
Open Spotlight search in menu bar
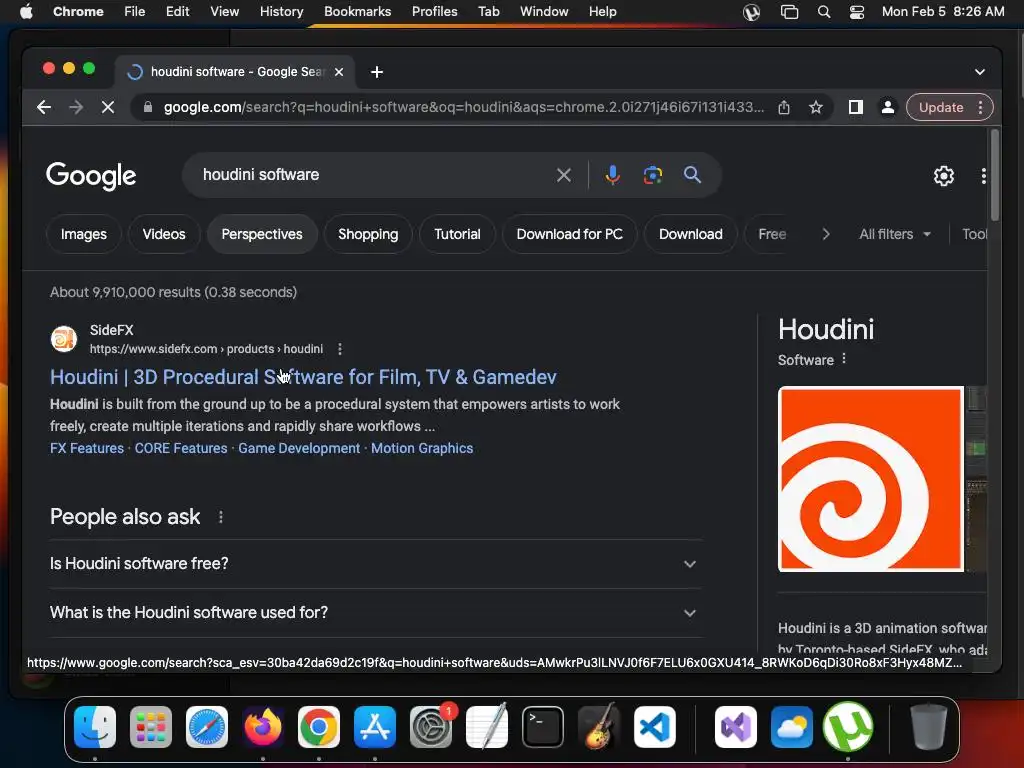tap(824, 12)
